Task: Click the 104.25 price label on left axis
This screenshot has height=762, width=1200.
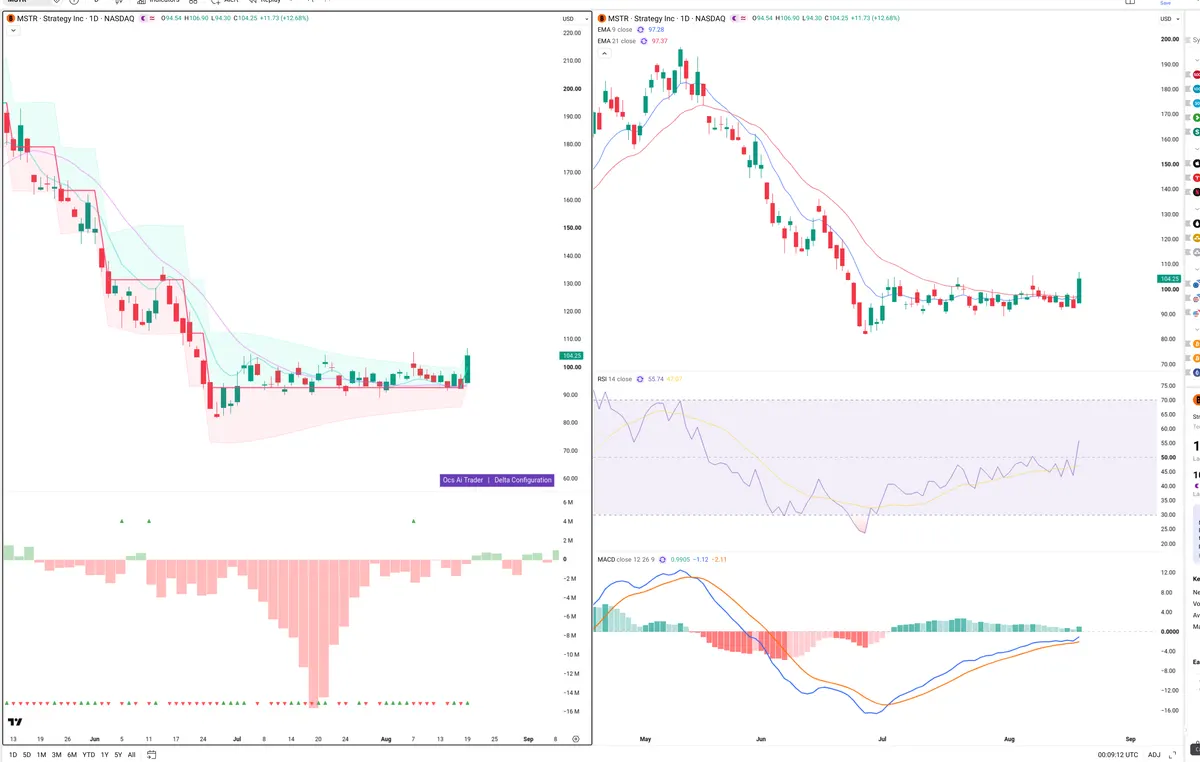Action: pyautogui.click(x=573, y=356)
